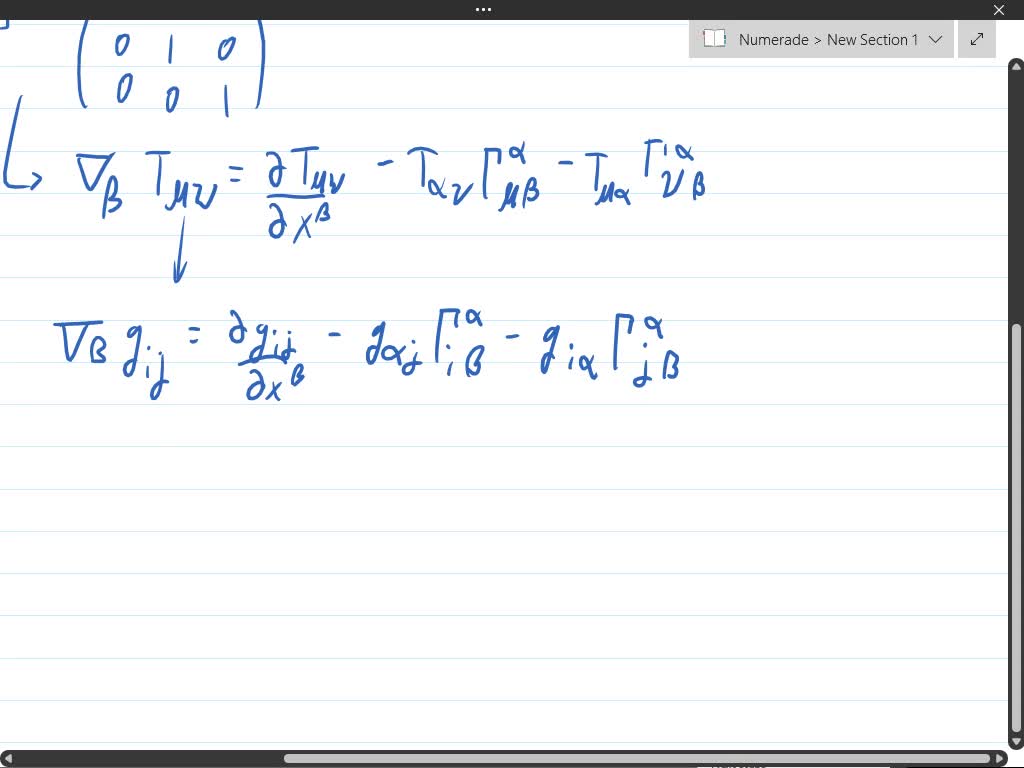
Task: Select the New Section 1 breadcrumb label
Action: click(874, 39)
